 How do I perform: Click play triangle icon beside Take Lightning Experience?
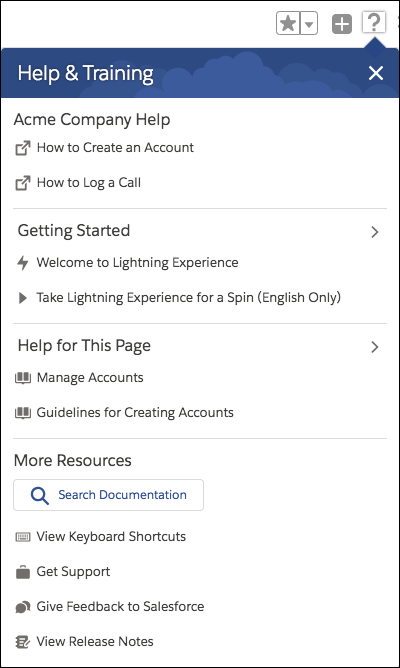23,298
